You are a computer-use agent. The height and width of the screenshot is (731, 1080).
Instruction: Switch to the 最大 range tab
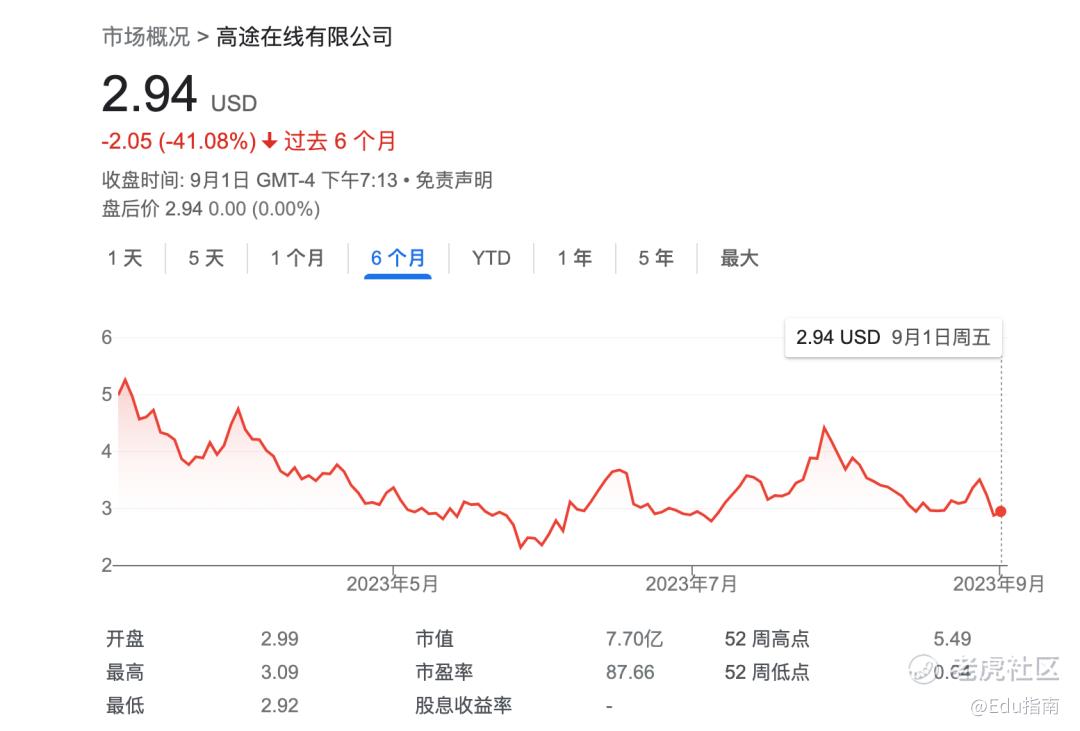pos(739,258)
